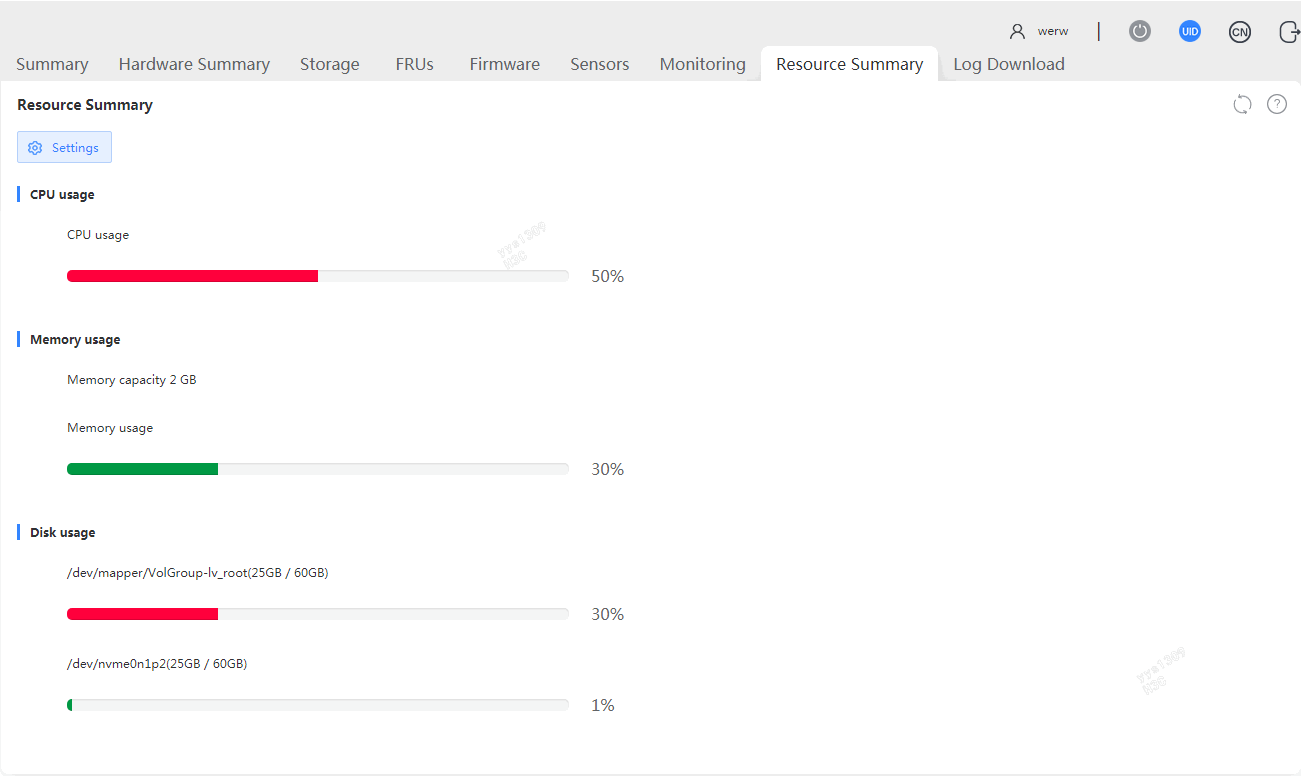Click the gear icon in Settings

click(x=35, y=148)
